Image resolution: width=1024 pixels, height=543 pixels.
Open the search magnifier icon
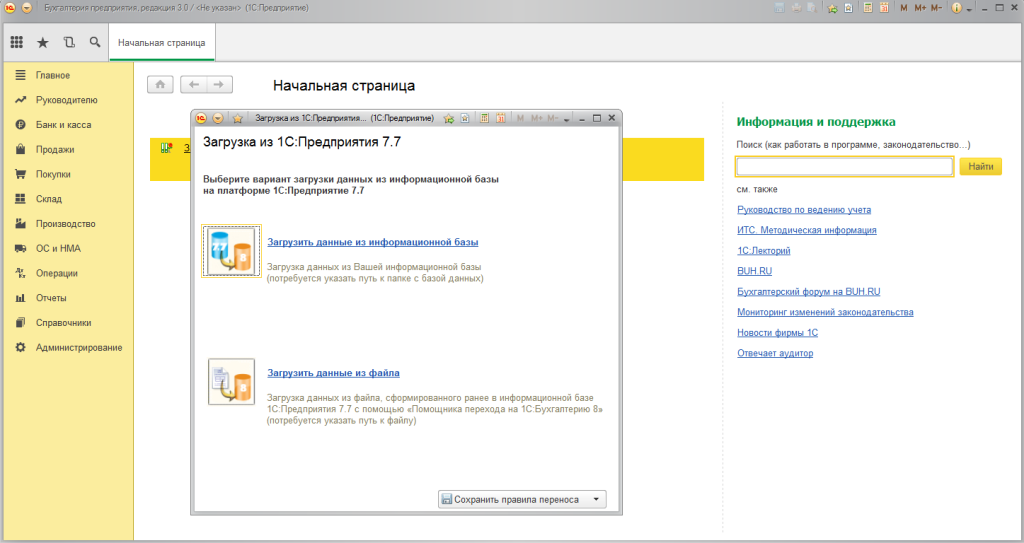95,42
